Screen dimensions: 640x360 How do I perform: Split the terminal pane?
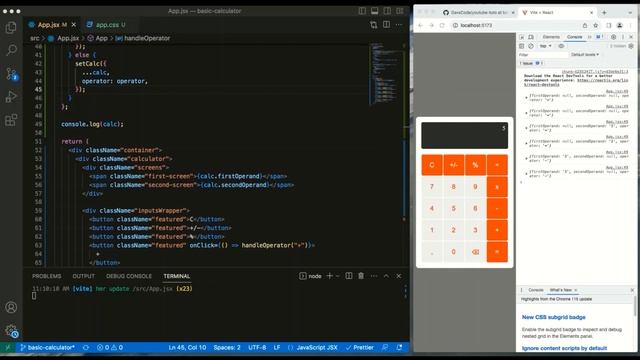[x=349, y=276]
